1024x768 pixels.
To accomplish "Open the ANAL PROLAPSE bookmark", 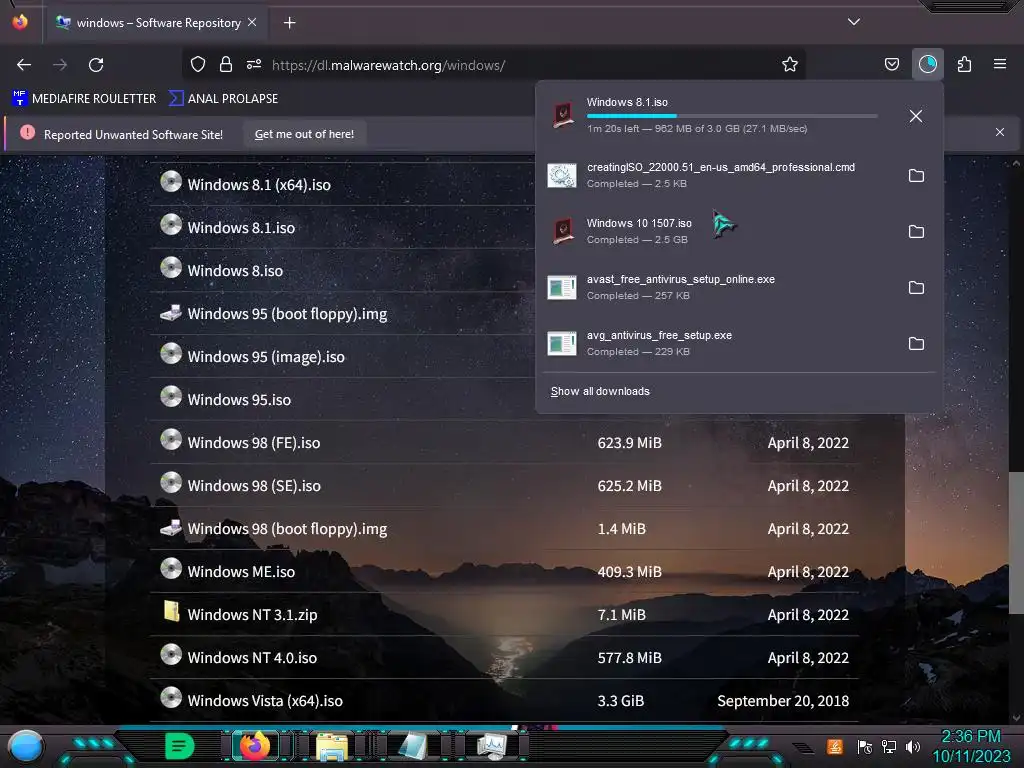I will pos(223,99).
